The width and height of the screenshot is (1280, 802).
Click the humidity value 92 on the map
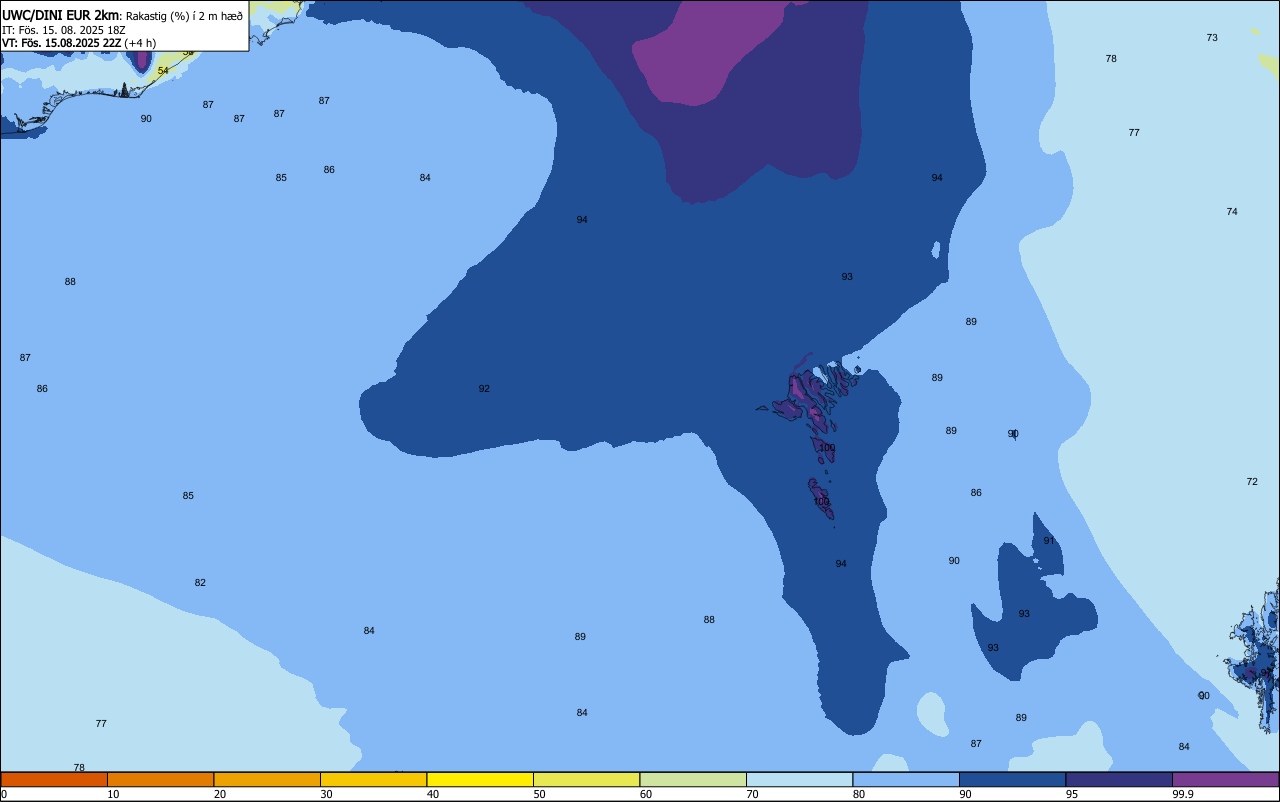[x=484, y=389]
